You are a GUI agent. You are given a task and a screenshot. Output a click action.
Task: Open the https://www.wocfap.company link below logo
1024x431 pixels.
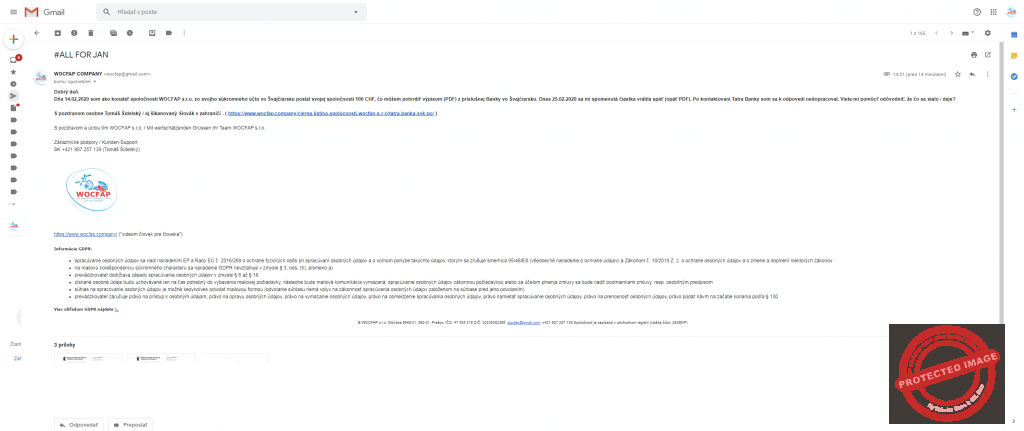[85, 234]
